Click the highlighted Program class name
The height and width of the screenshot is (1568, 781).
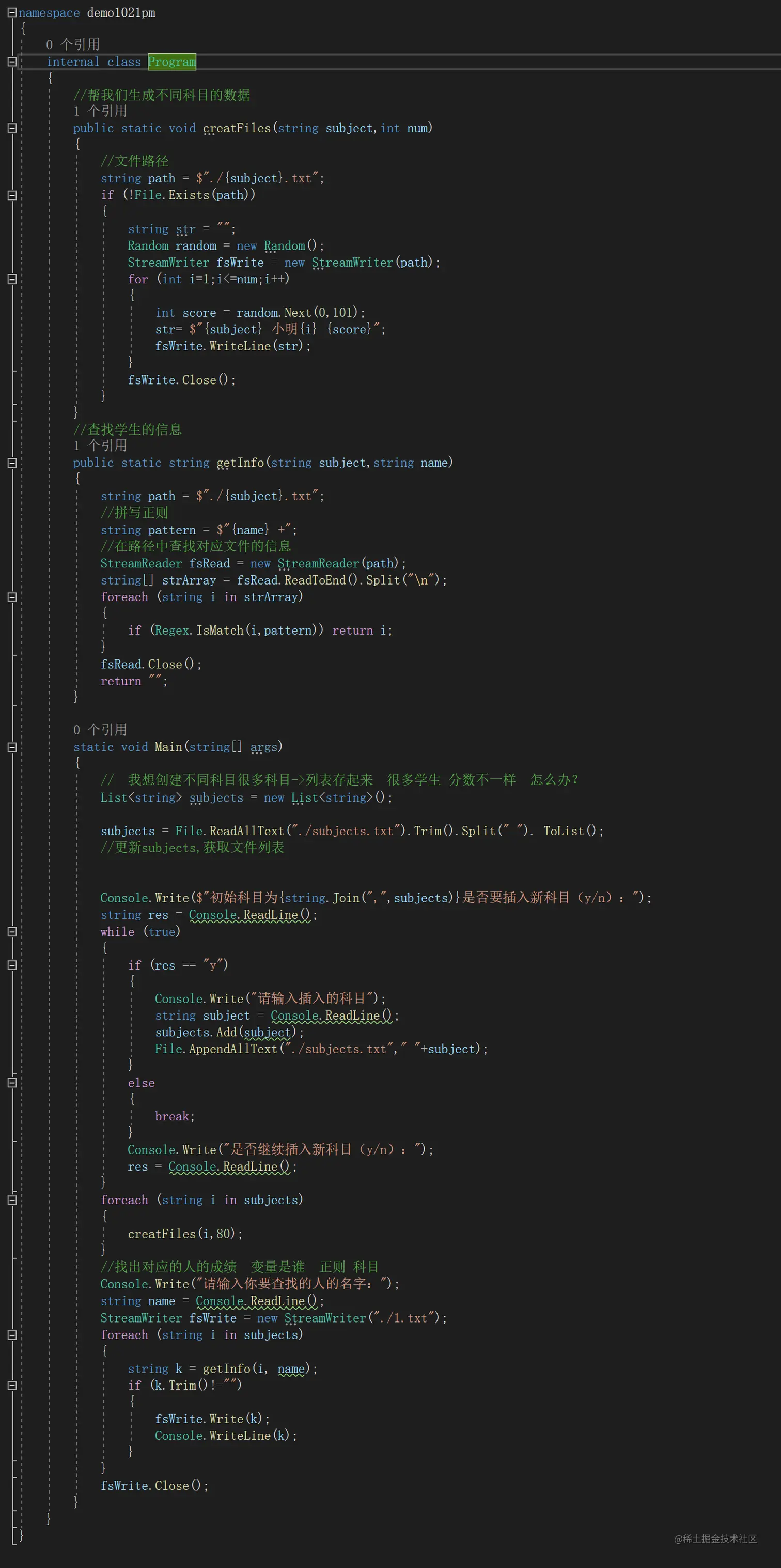coord(172,62)
